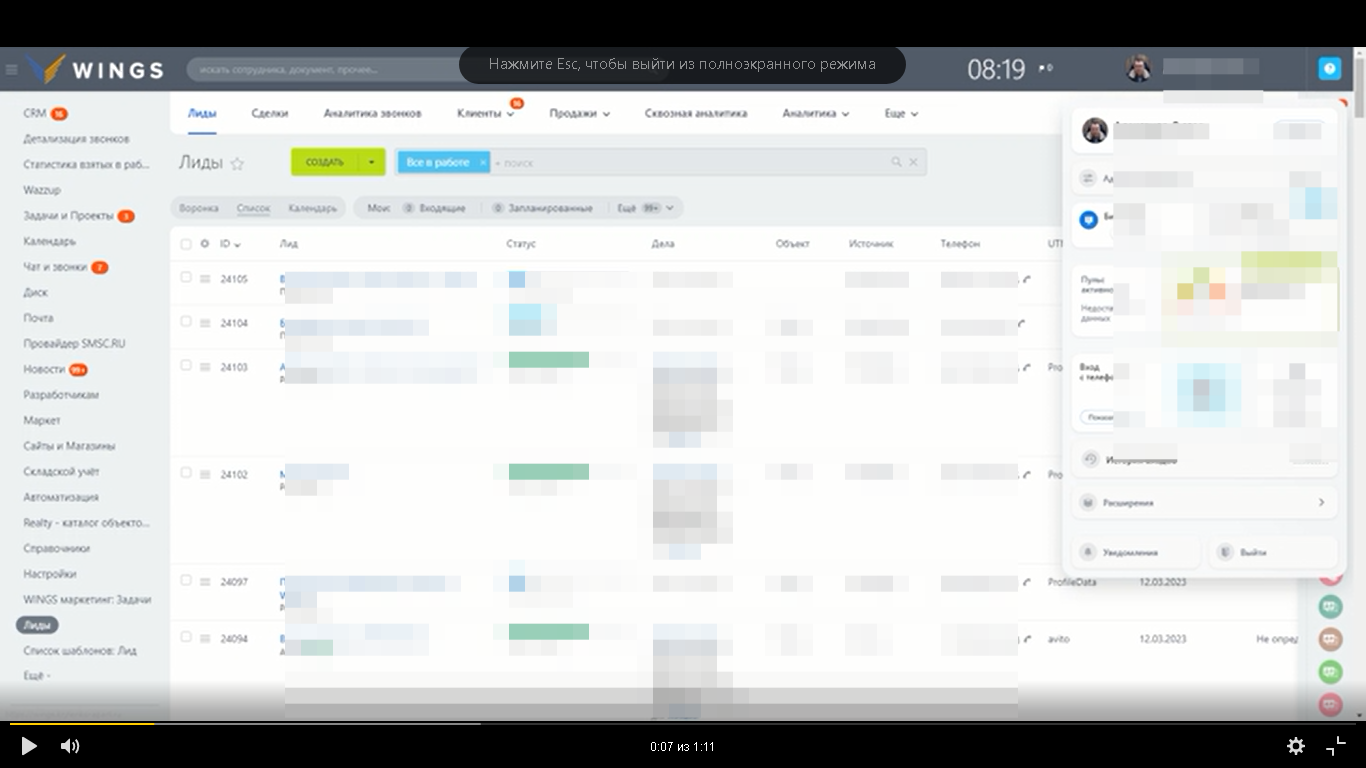
Task: Click the brown chat circle in right sidebar
Action: click(x=1329, y=639)
